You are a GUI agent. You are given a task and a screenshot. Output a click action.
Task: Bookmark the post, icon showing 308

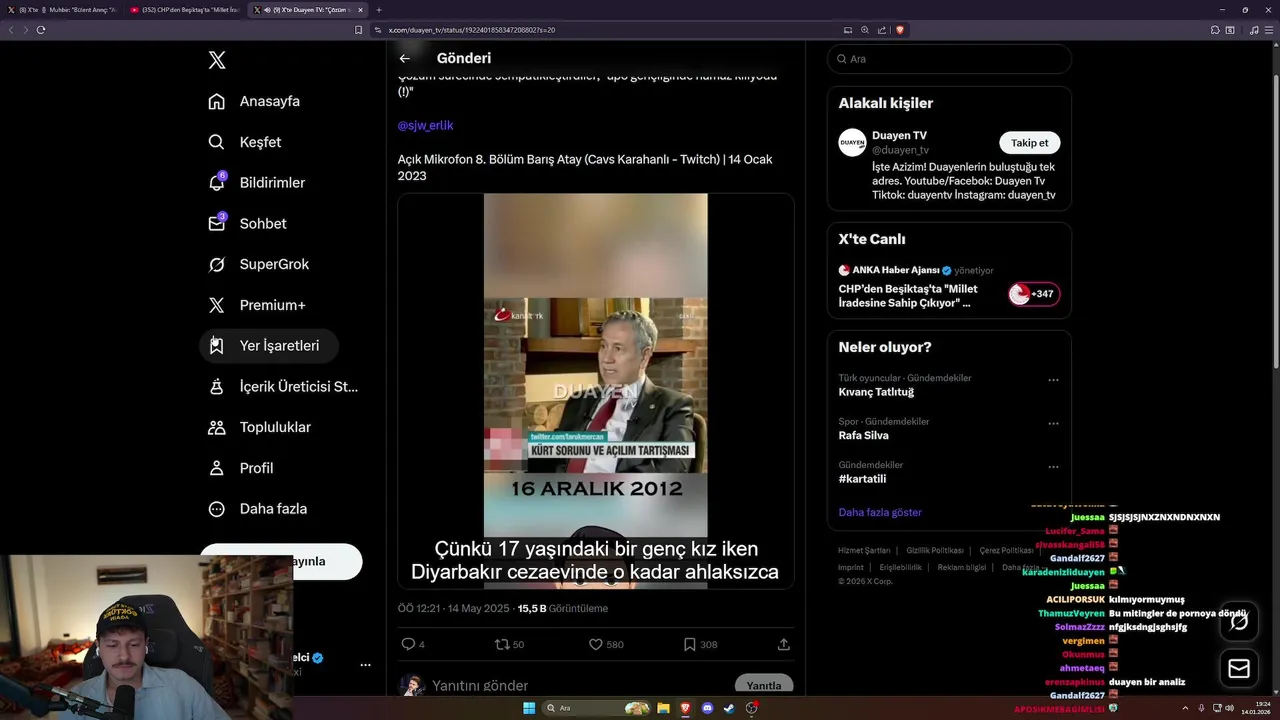689,644
